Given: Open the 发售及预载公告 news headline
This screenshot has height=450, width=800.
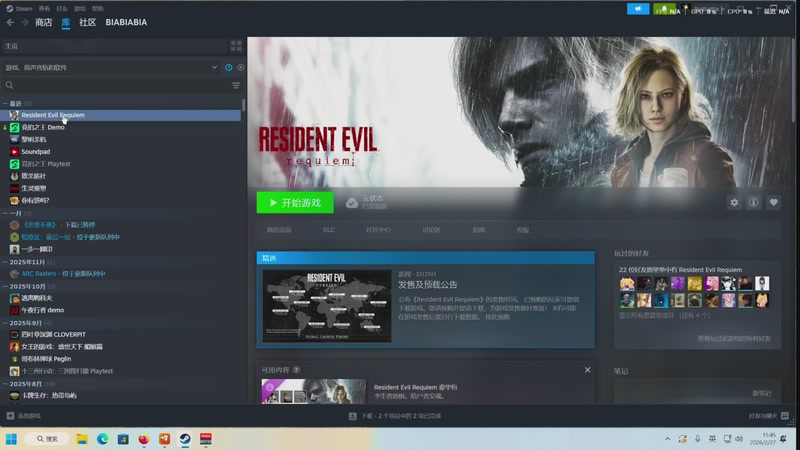Looking at the screenshot, I should click(428, 285).
